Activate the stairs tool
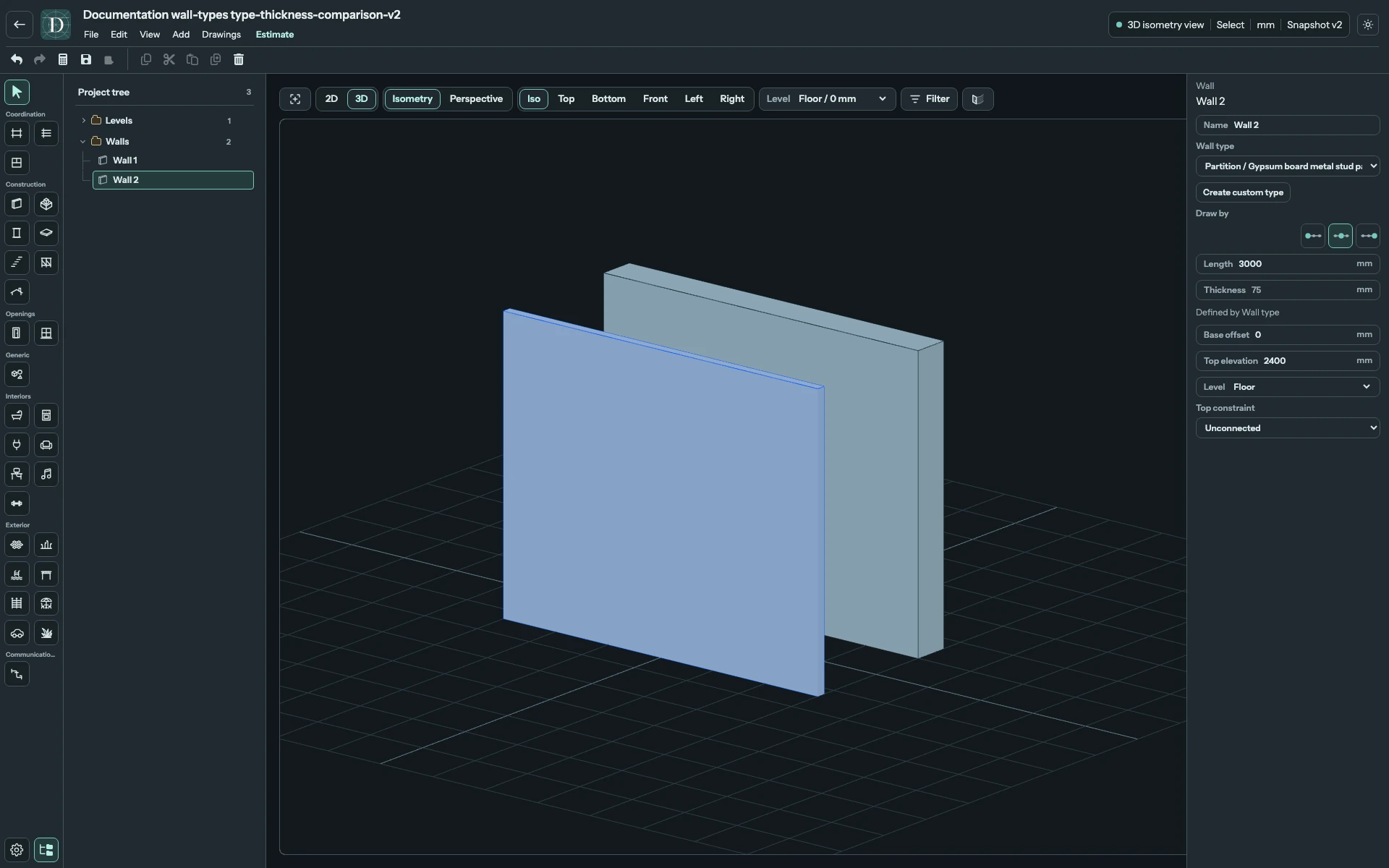Screen dimensions: 1389x868 point(17,263)
